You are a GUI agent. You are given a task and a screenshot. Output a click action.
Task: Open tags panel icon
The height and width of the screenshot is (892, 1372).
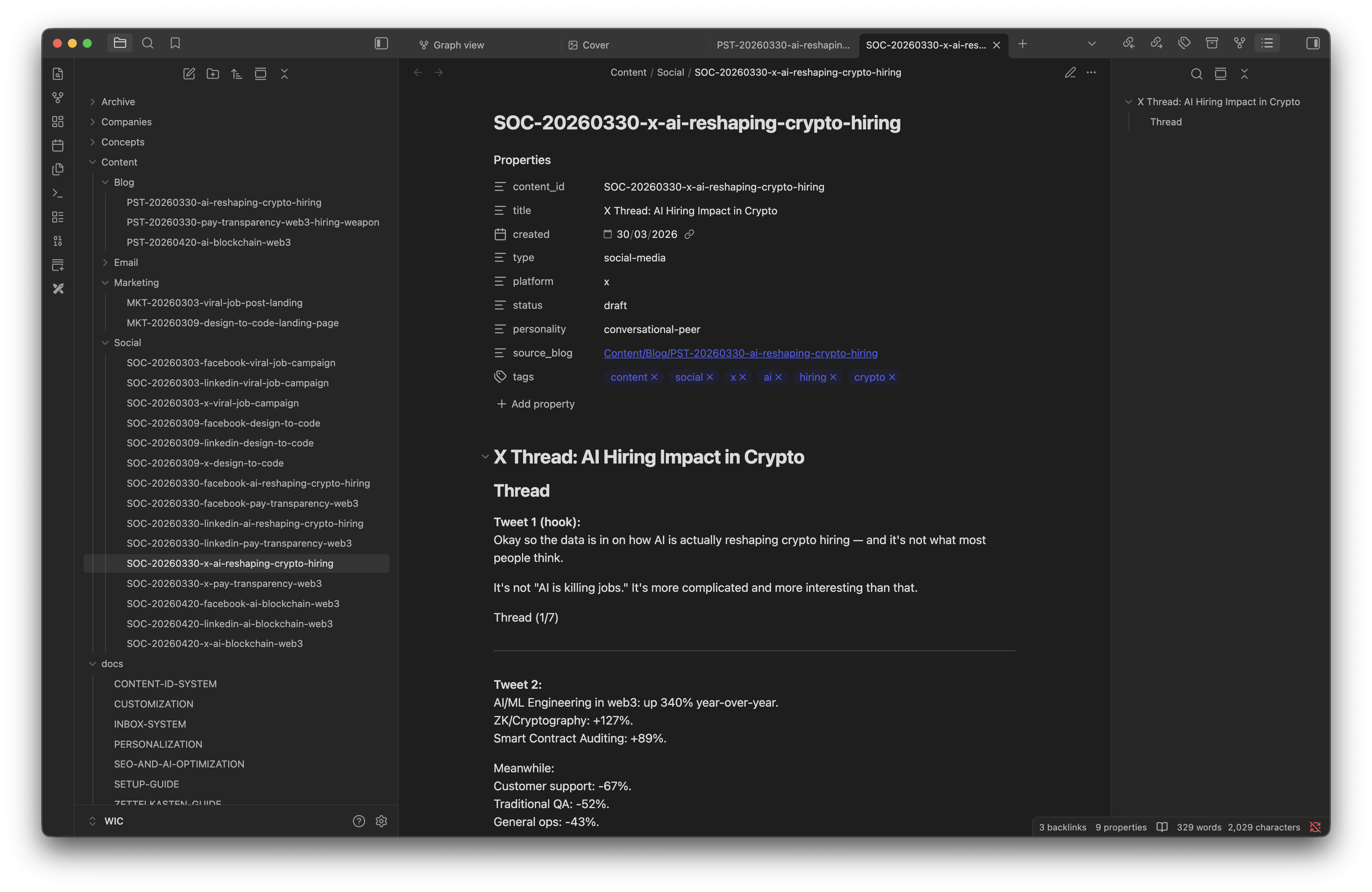tap(1184, 43)
